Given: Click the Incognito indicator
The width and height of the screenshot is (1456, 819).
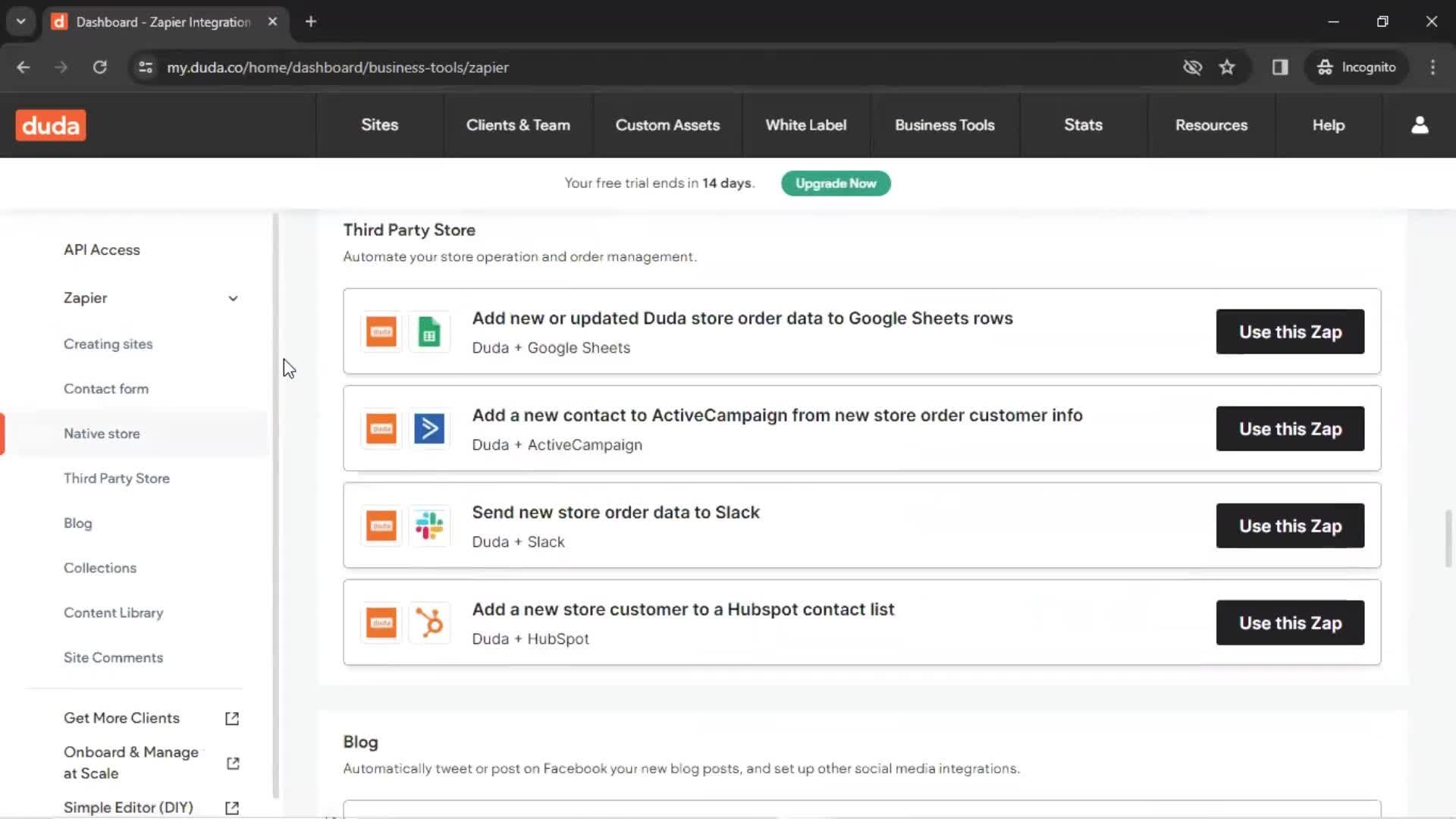Looking at the screenshot, I should click(x=1357, y=67).
